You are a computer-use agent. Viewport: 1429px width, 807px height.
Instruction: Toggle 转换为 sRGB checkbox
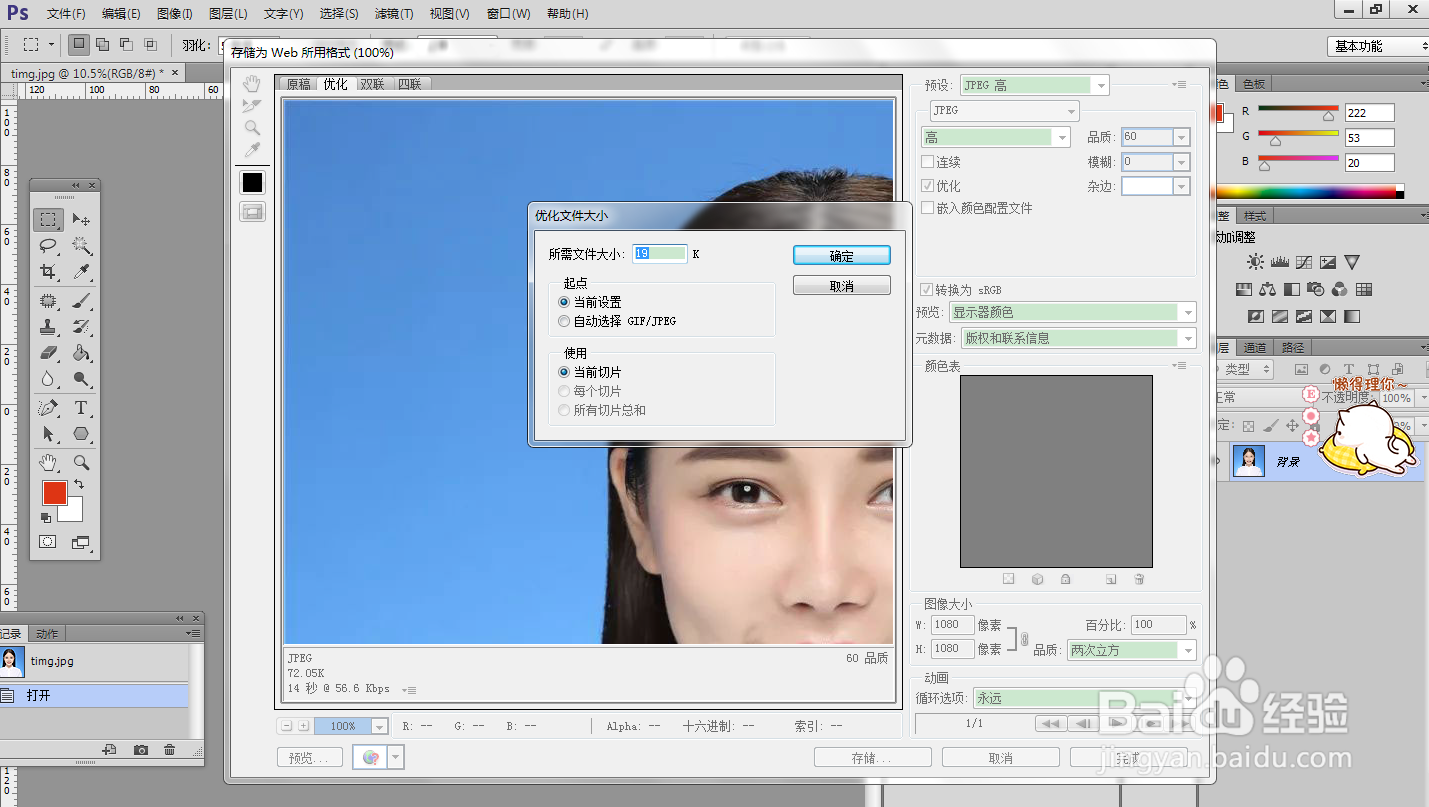pyautogui.click(x=927, y=290)
